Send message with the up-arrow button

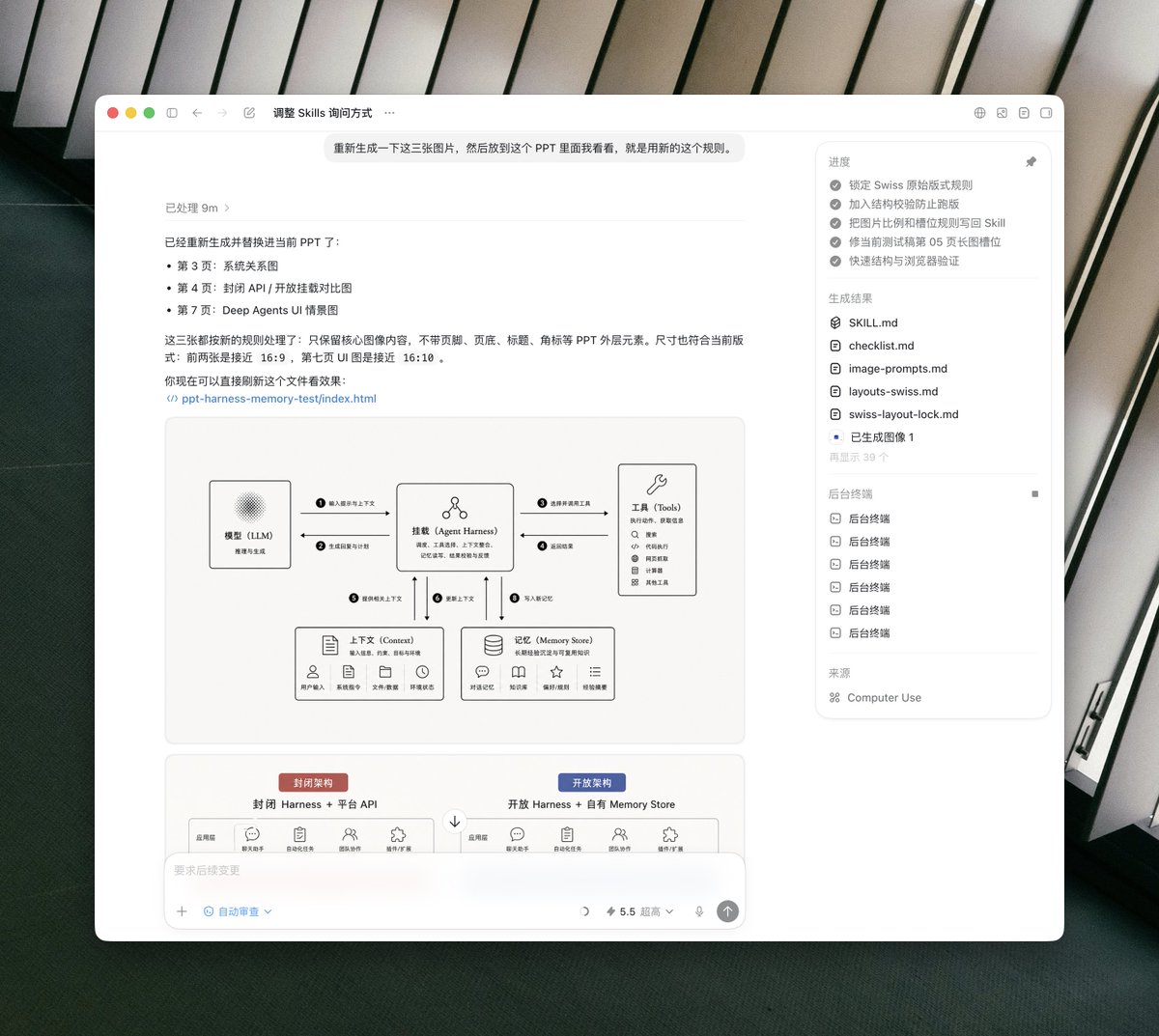click(728, 910)
